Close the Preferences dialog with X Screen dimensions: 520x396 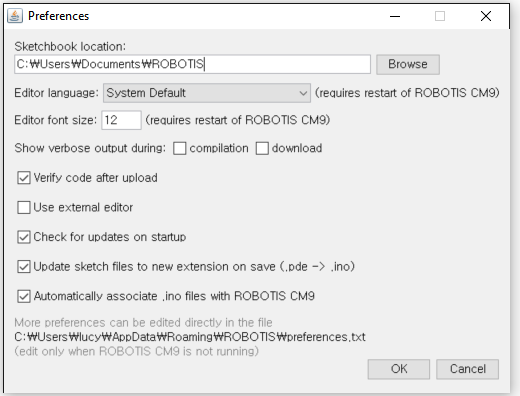click(486, 16)
